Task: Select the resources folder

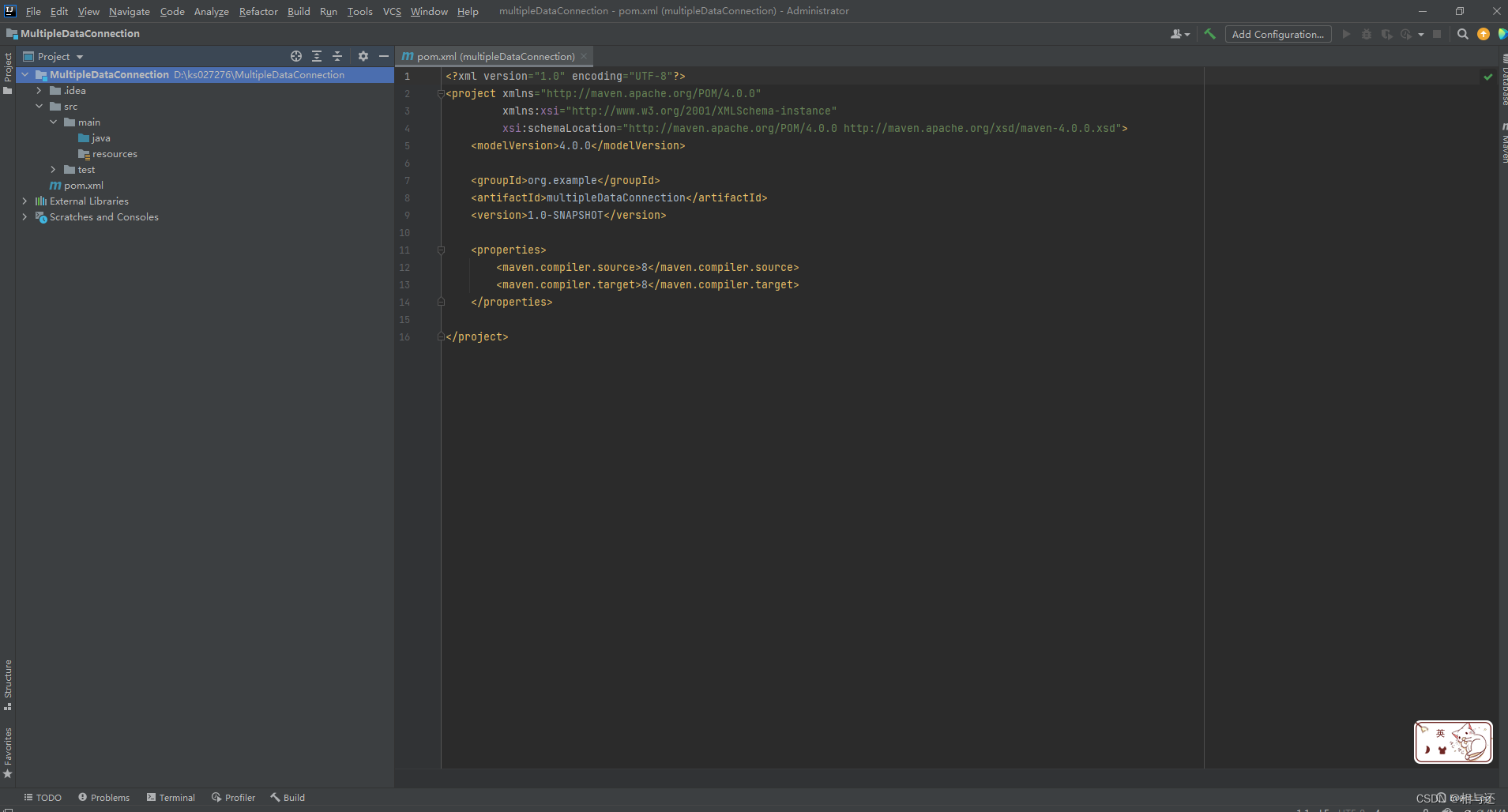Action: pos(107,154)
